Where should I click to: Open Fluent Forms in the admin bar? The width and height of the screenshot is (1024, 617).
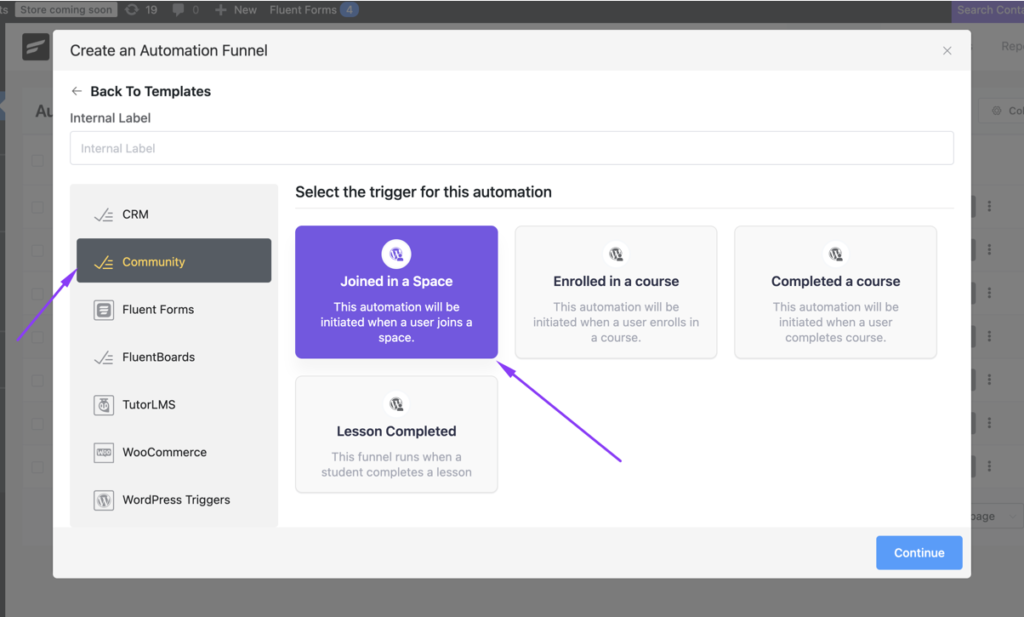pyautogui.click(x=313, y=10)
